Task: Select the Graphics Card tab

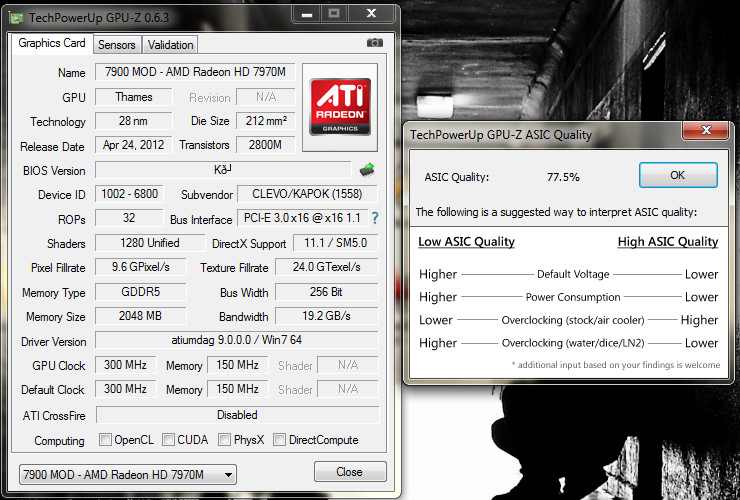Action: 52,43
